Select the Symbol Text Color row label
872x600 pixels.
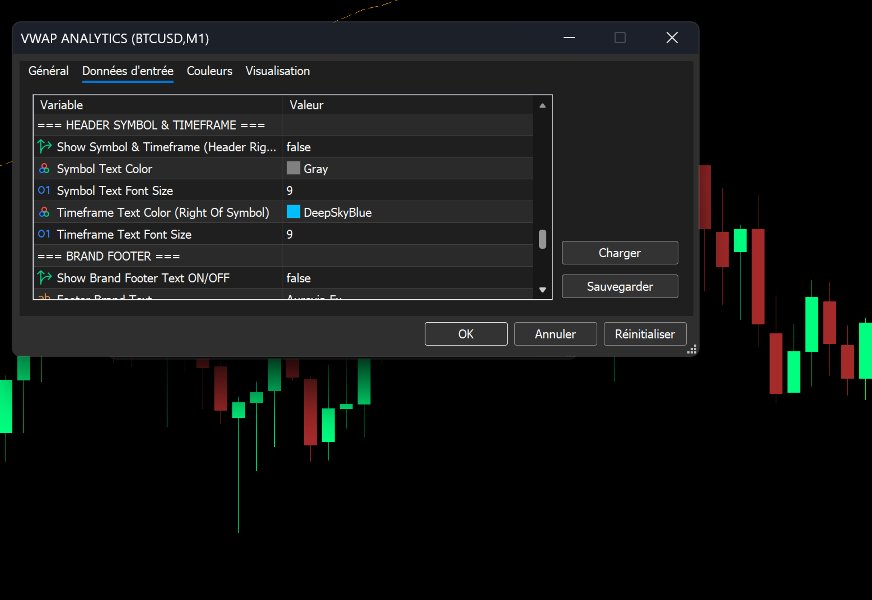point(104,168)
